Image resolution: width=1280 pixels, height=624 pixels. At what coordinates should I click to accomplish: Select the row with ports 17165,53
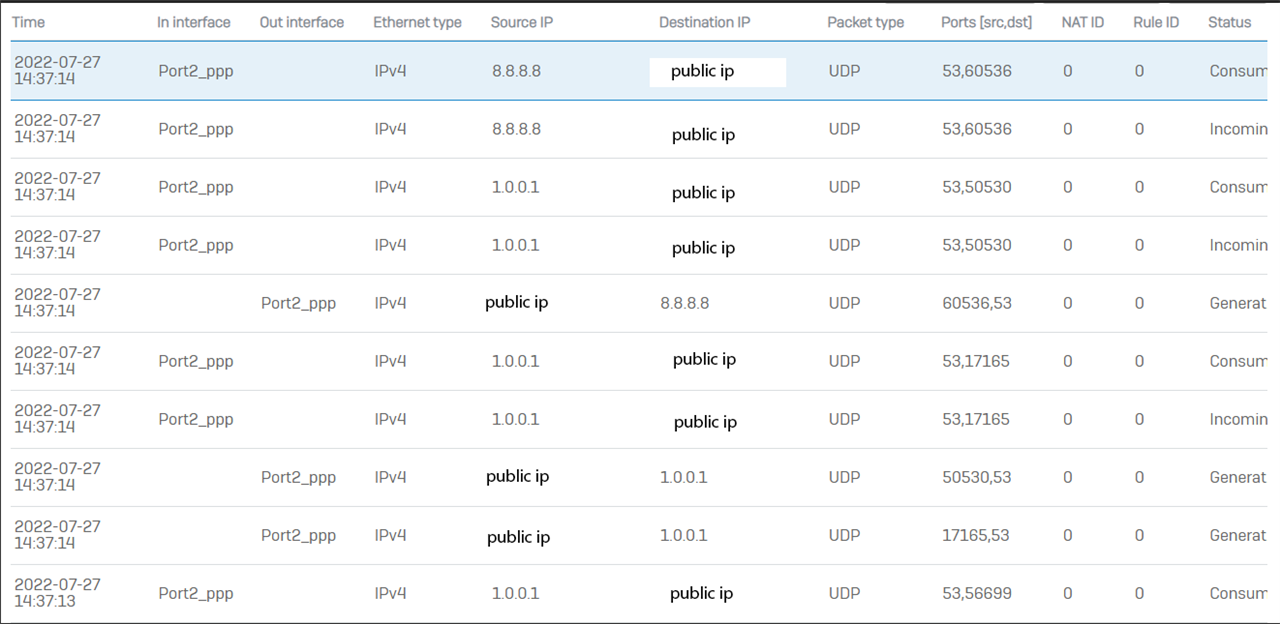coord(640,535)
